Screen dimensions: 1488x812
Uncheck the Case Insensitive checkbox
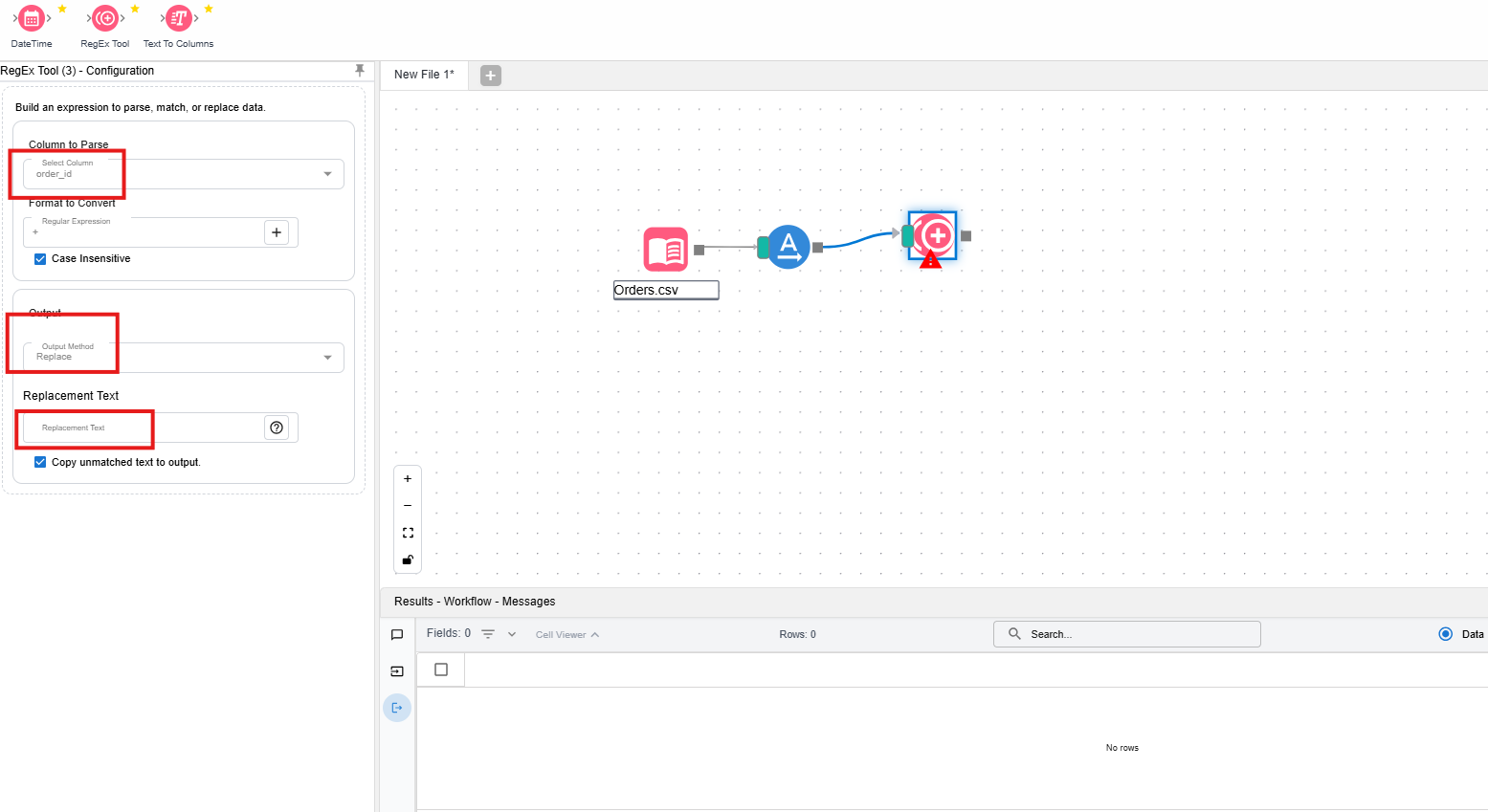[x=40, y=259]
